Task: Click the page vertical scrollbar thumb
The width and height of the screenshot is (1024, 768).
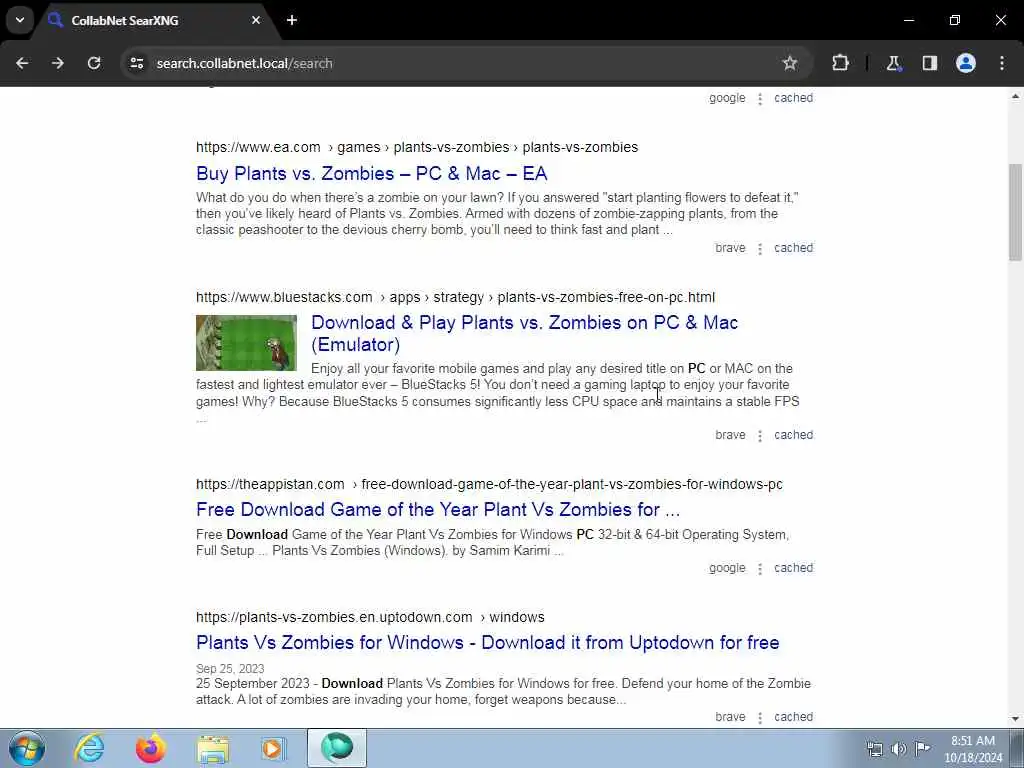Action: (x=1015, y=212)
